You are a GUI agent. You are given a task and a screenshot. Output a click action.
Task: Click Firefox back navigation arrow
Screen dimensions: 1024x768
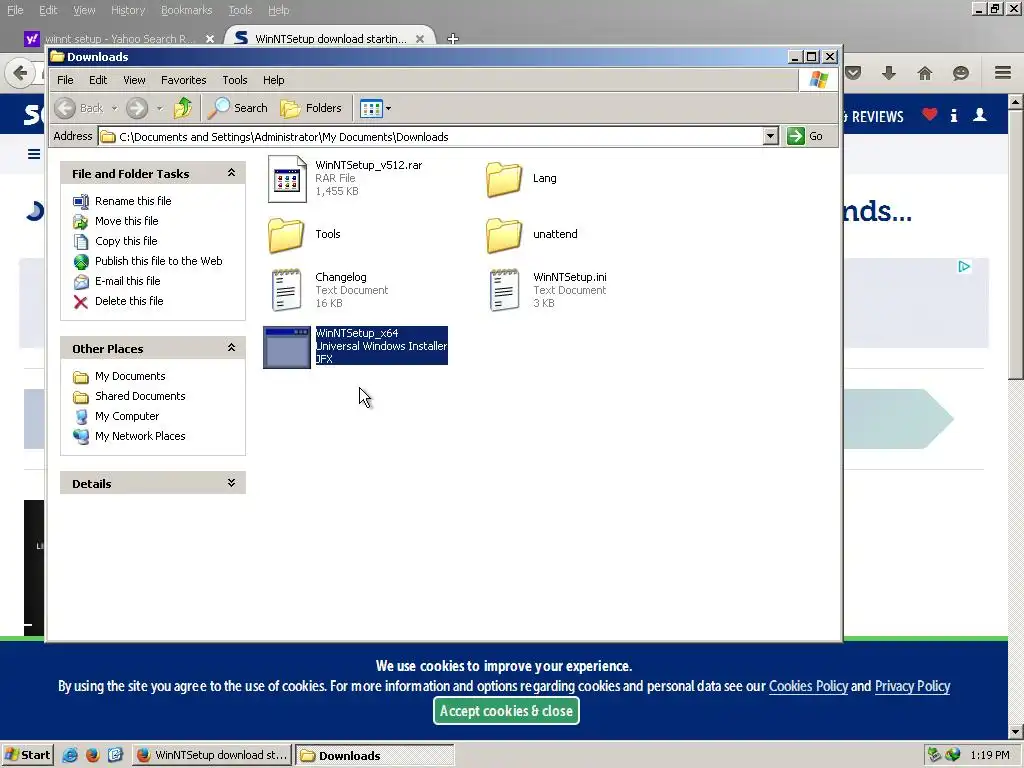(x=20, y=73)
